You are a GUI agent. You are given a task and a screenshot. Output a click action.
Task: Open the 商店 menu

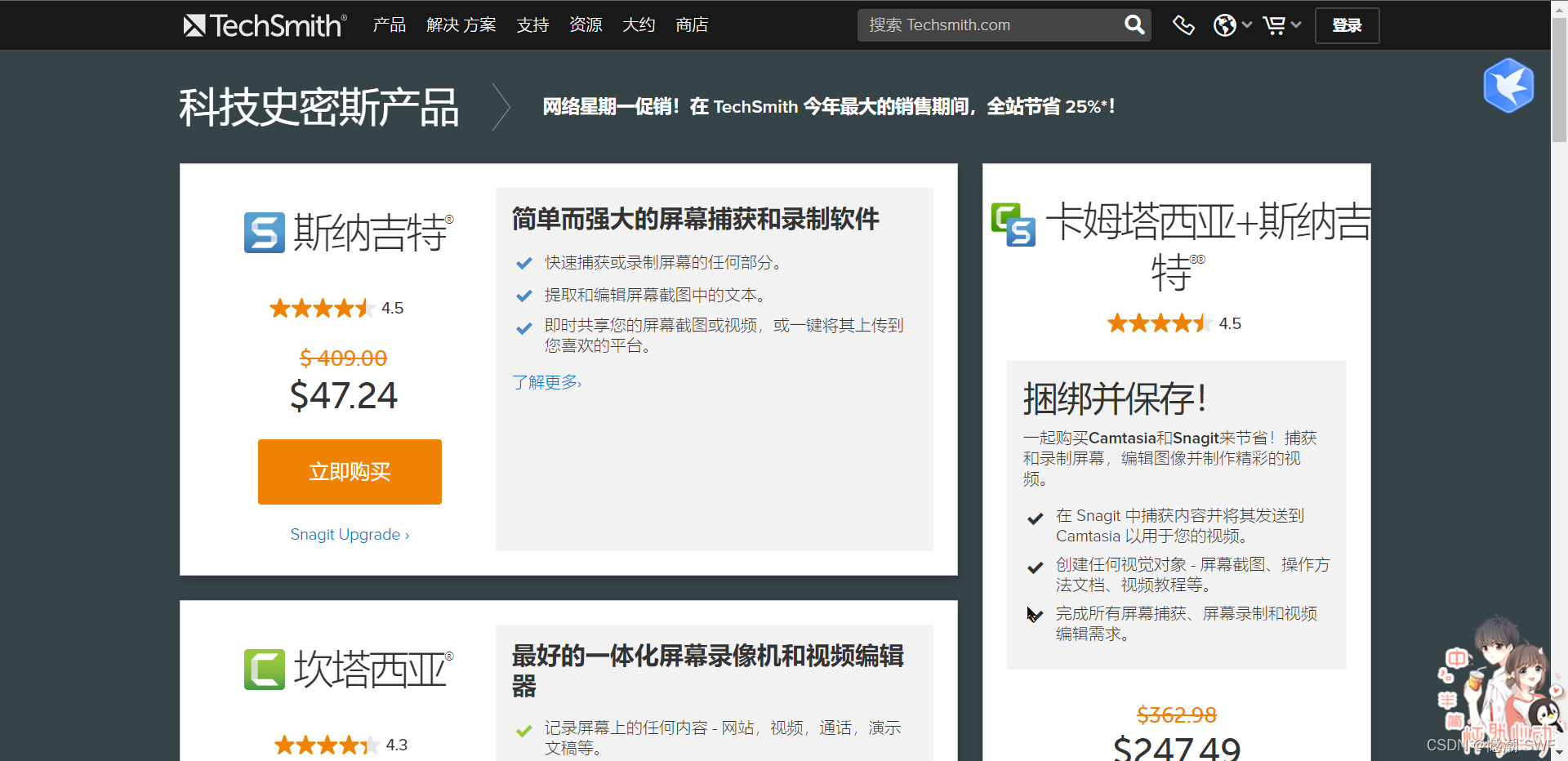click(x=692, y=25)
